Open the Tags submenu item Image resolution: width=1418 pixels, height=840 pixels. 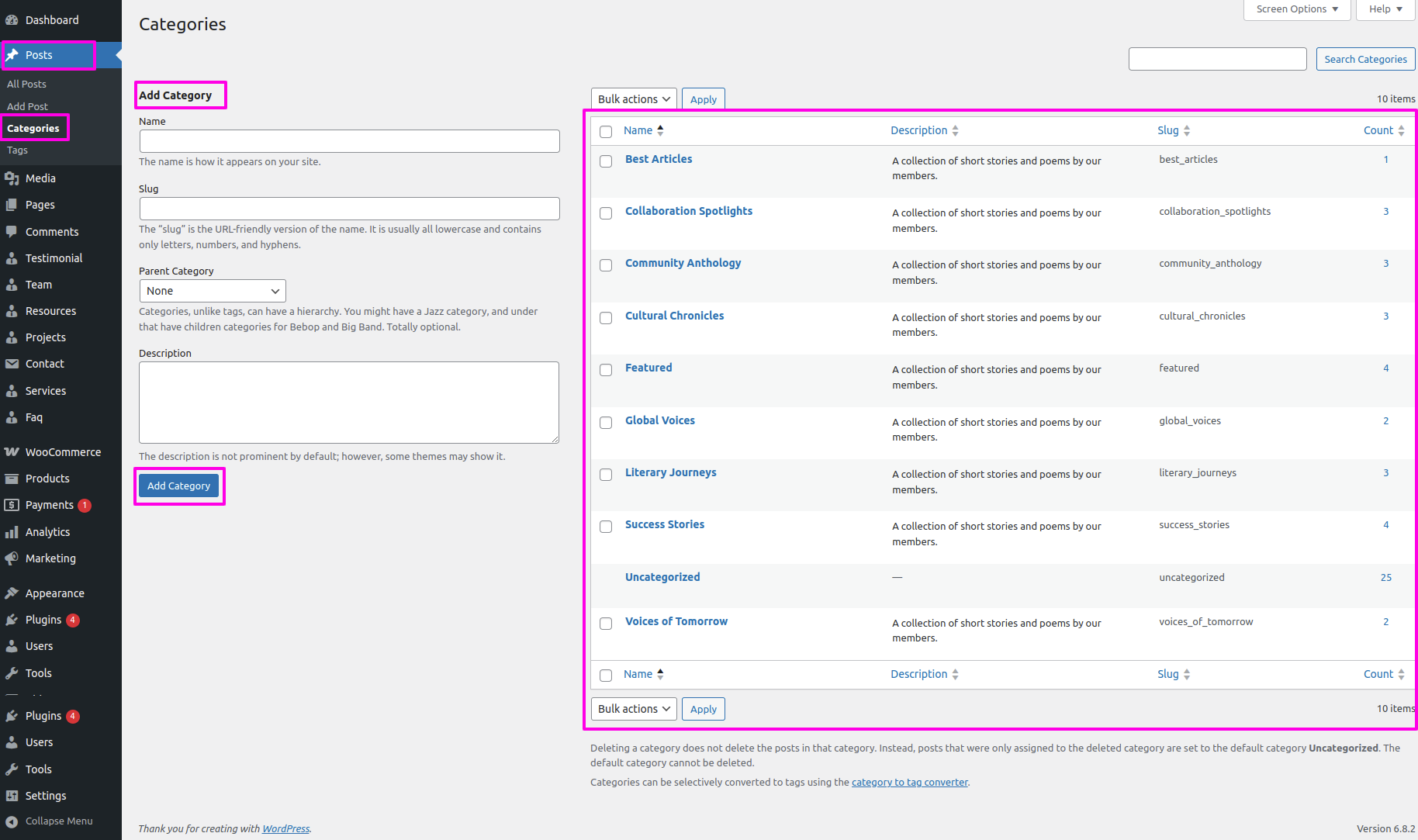coord(17,150)
